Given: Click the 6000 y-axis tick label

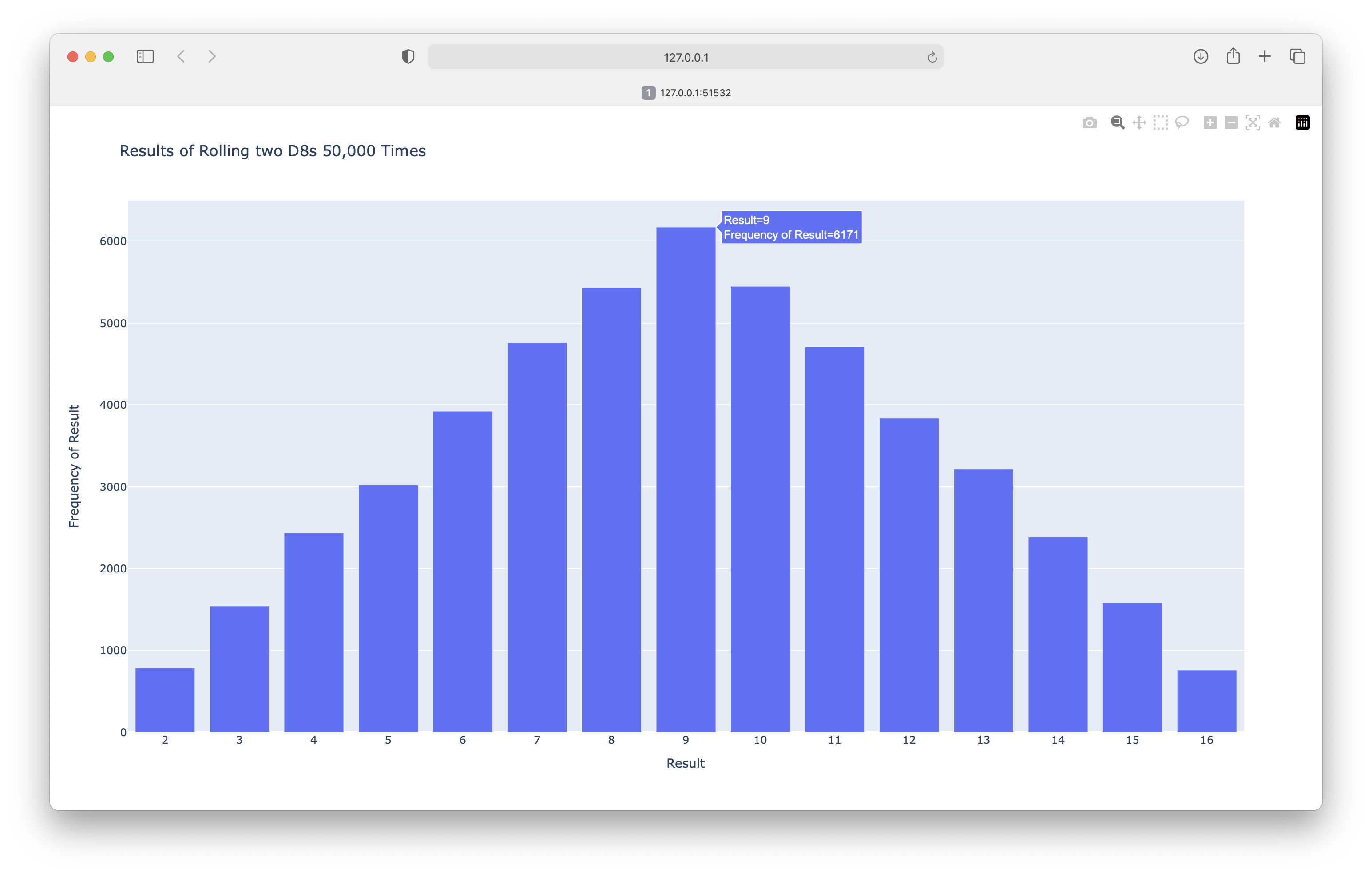Looking at the screenshot, I should (x=113, y=241).
